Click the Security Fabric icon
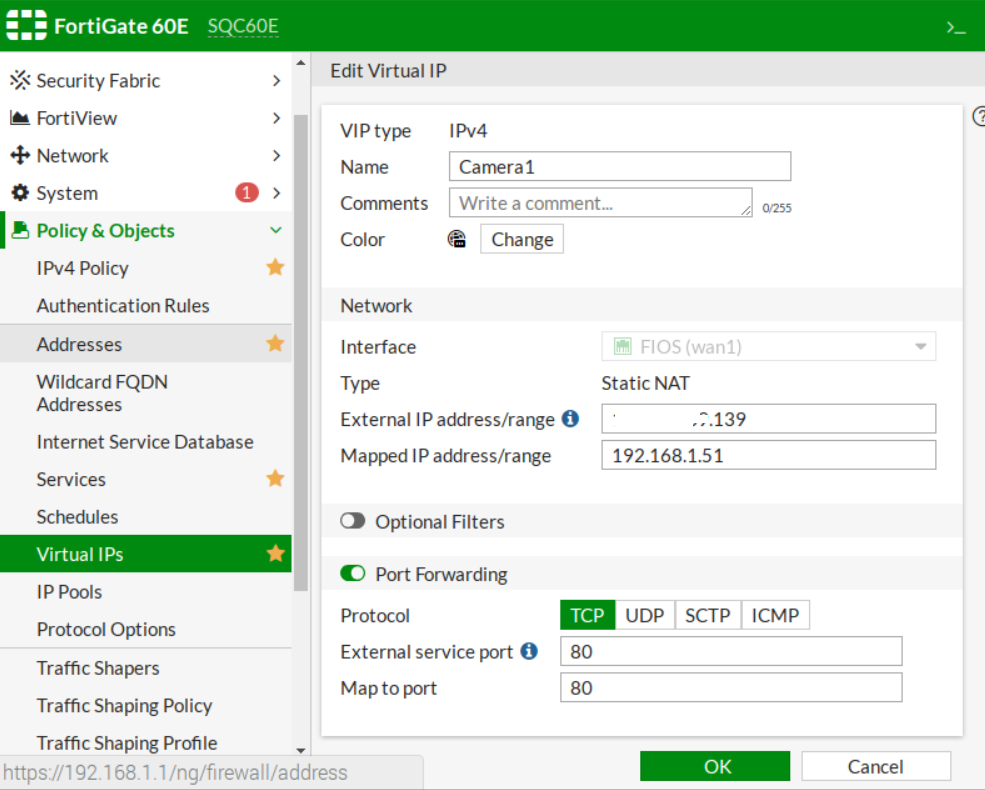985x790 pixels. tap(20, 80)
